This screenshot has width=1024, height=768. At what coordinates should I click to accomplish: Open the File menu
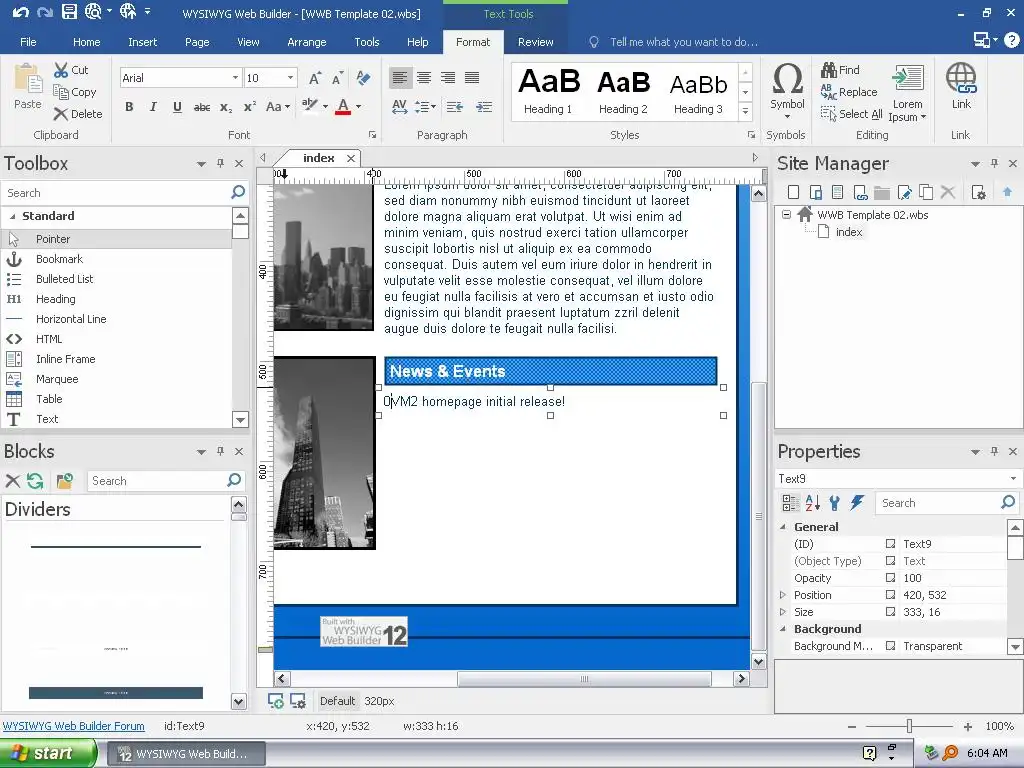pos(28,42)
